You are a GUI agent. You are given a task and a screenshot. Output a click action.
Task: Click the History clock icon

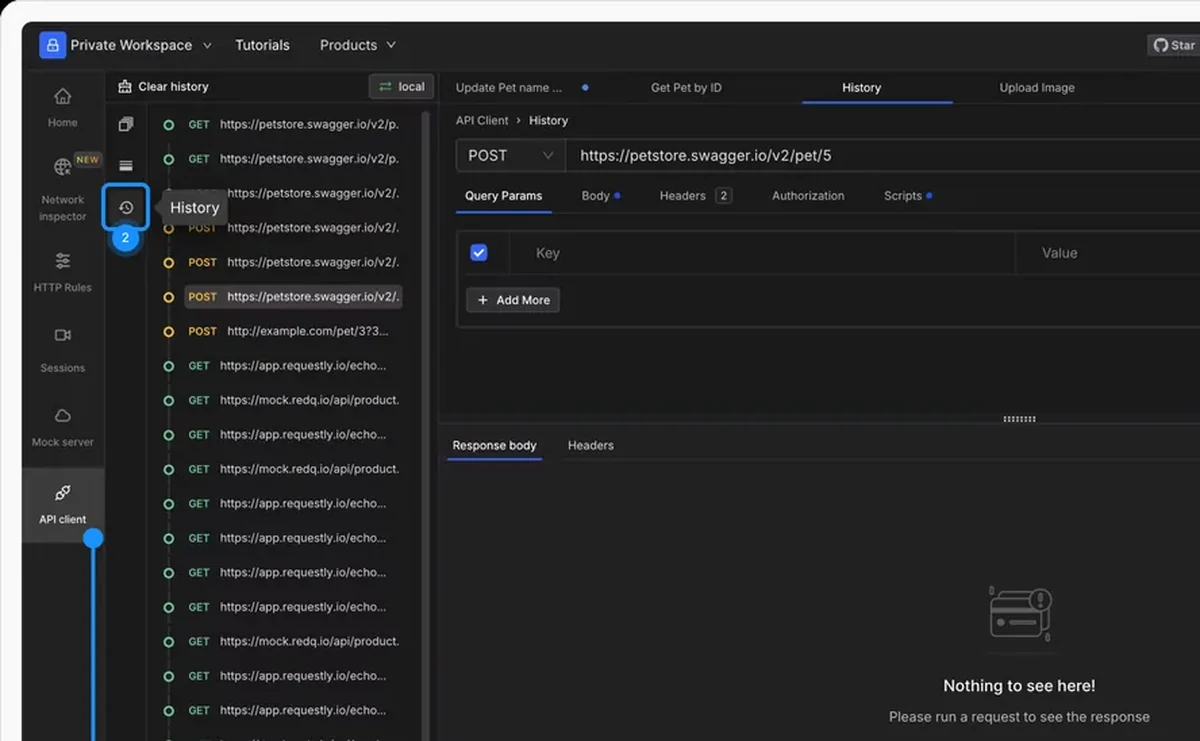126,207
